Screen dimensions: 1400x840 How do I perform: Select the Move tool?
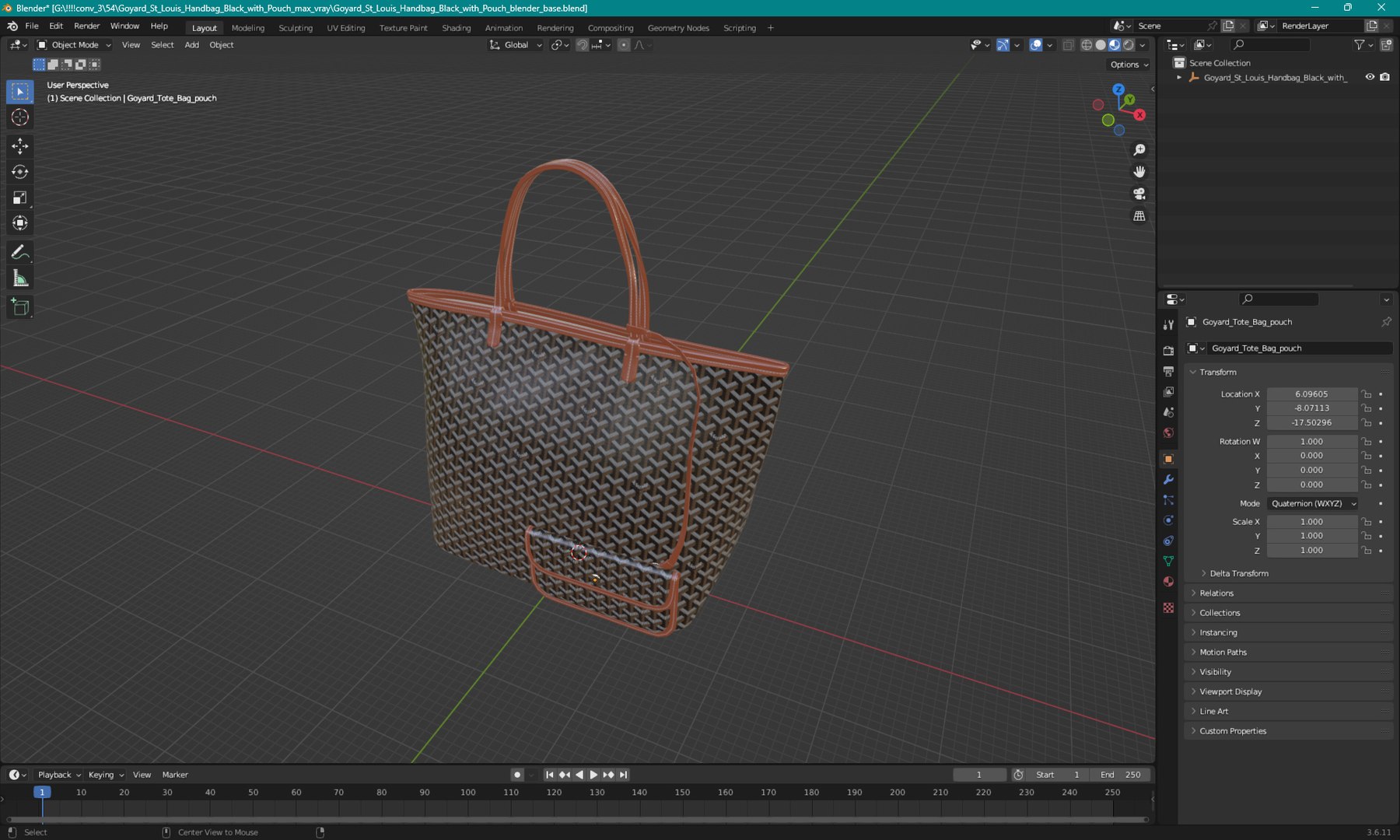[x=20, y=145]
